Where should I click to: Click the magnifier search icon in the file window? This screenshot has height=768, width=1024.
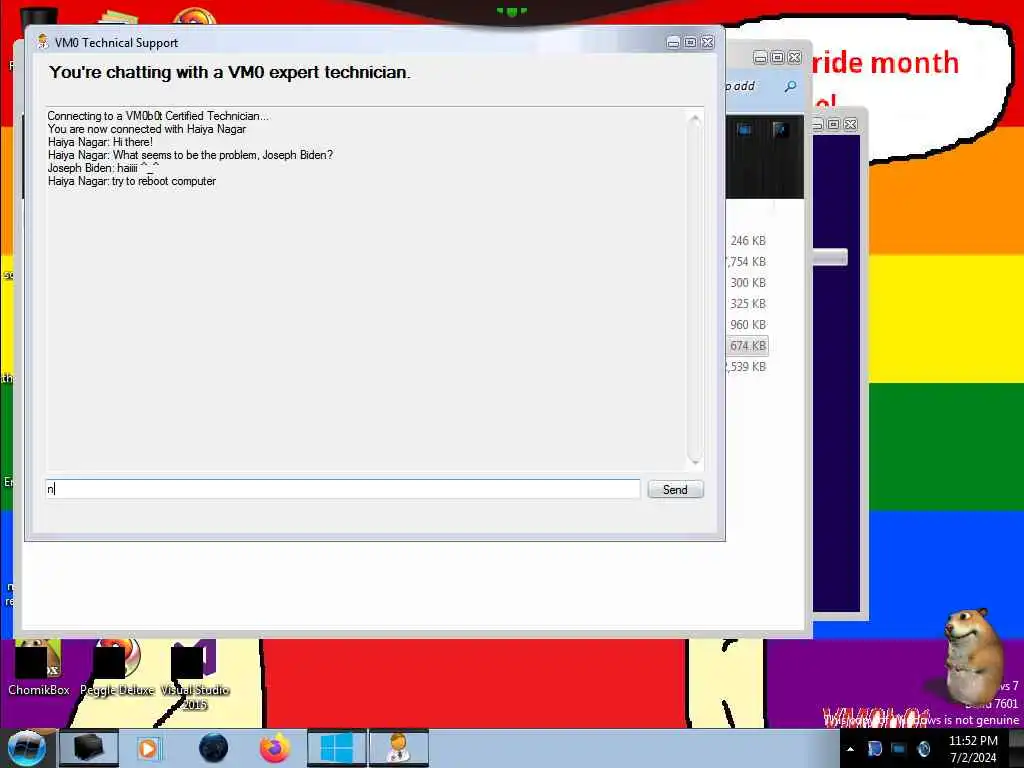(x=790, y=86)
